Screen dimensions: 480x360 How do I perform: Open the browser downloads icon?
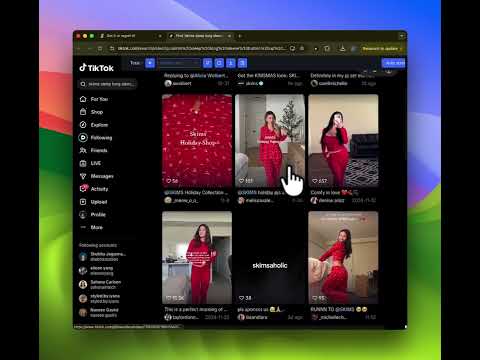(x=342, y=49)
